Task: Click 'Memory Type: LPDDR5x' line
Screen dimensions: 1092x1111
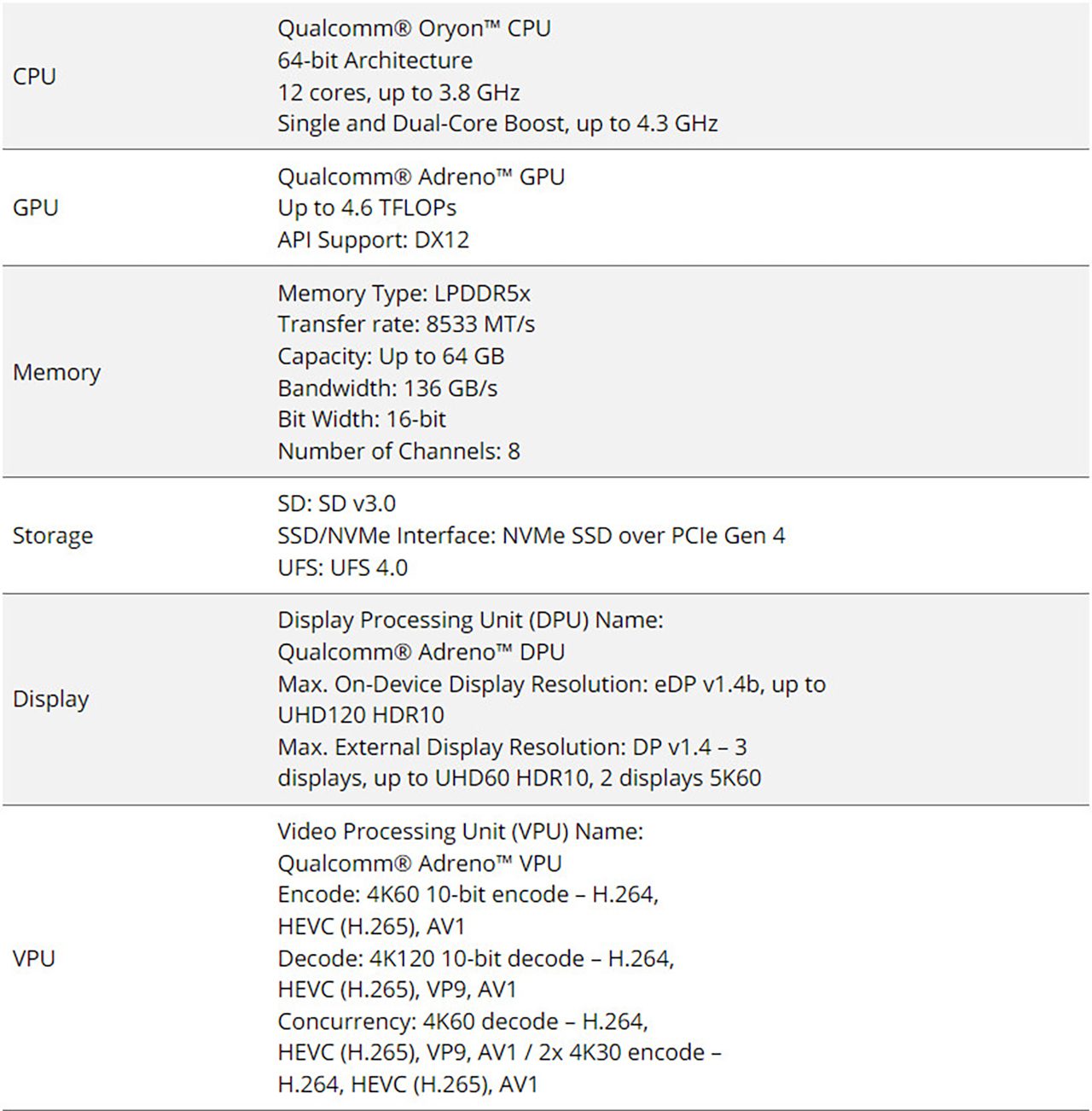Action: pyautogui.click(x=404, y=294)
